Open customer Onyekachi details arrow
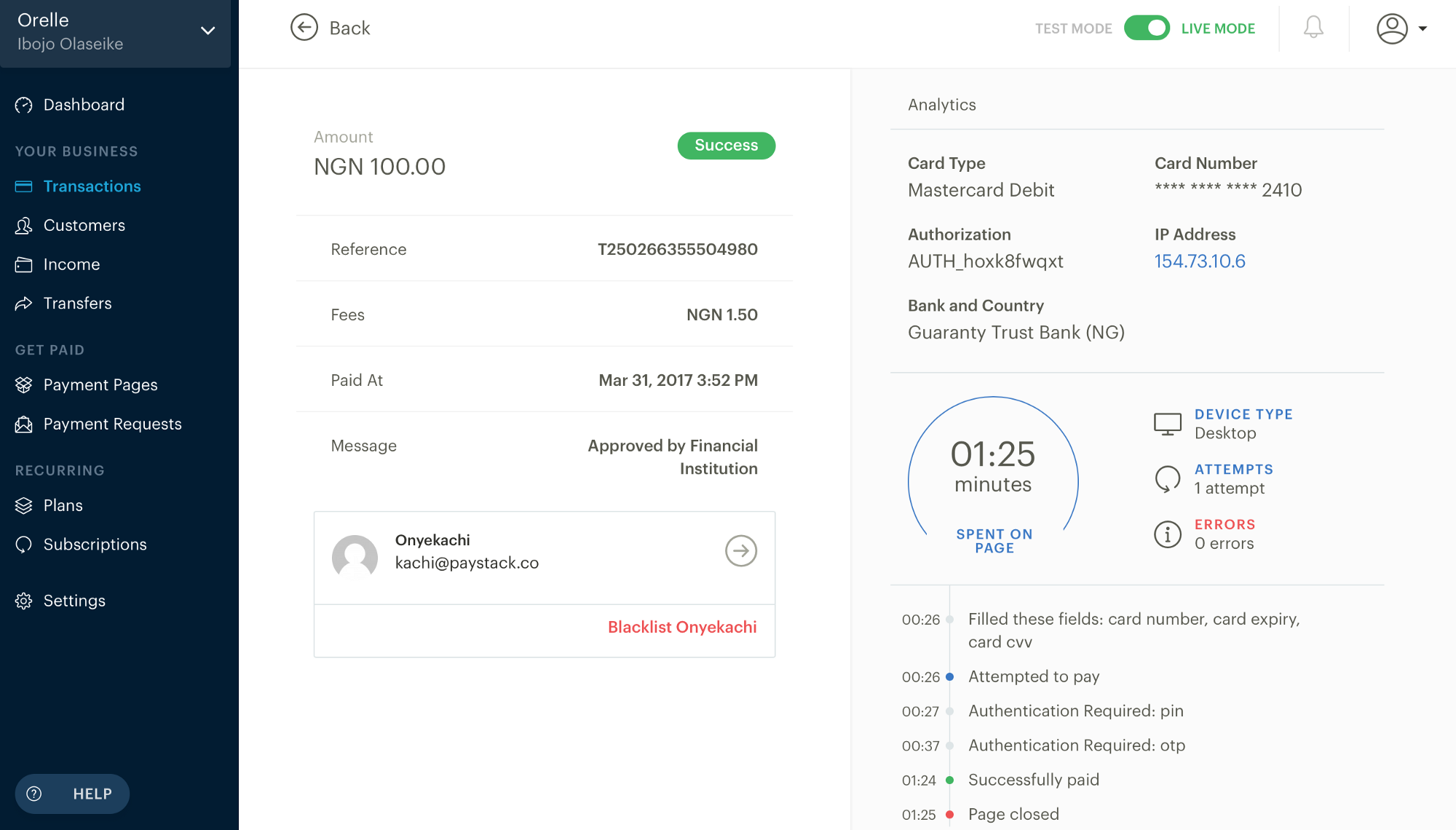Viewport: 1456px width, 830px height. (741, 551)
